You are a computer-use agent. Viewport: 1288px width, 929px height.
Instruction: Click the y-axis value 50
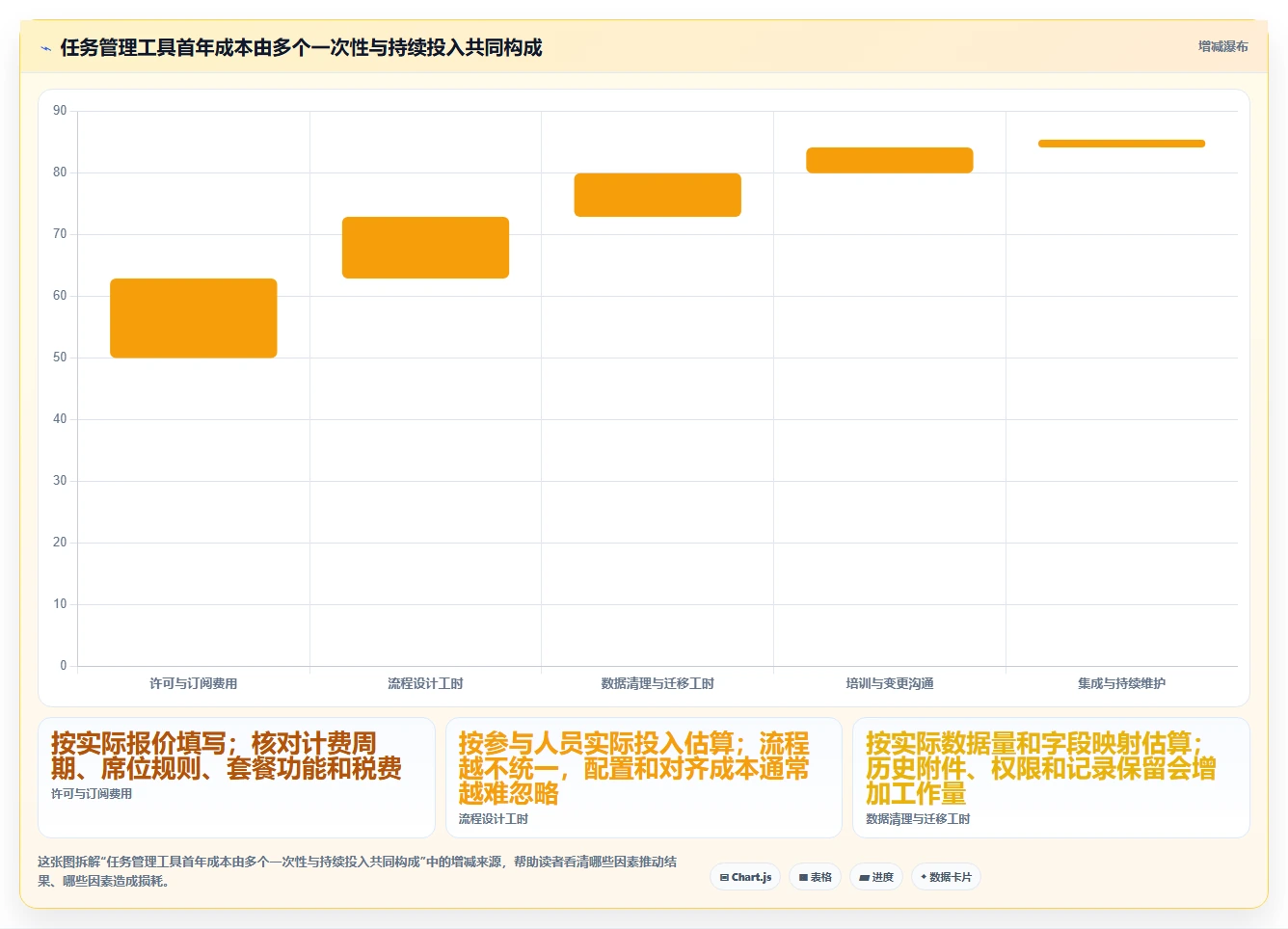[x=60, y=358]
